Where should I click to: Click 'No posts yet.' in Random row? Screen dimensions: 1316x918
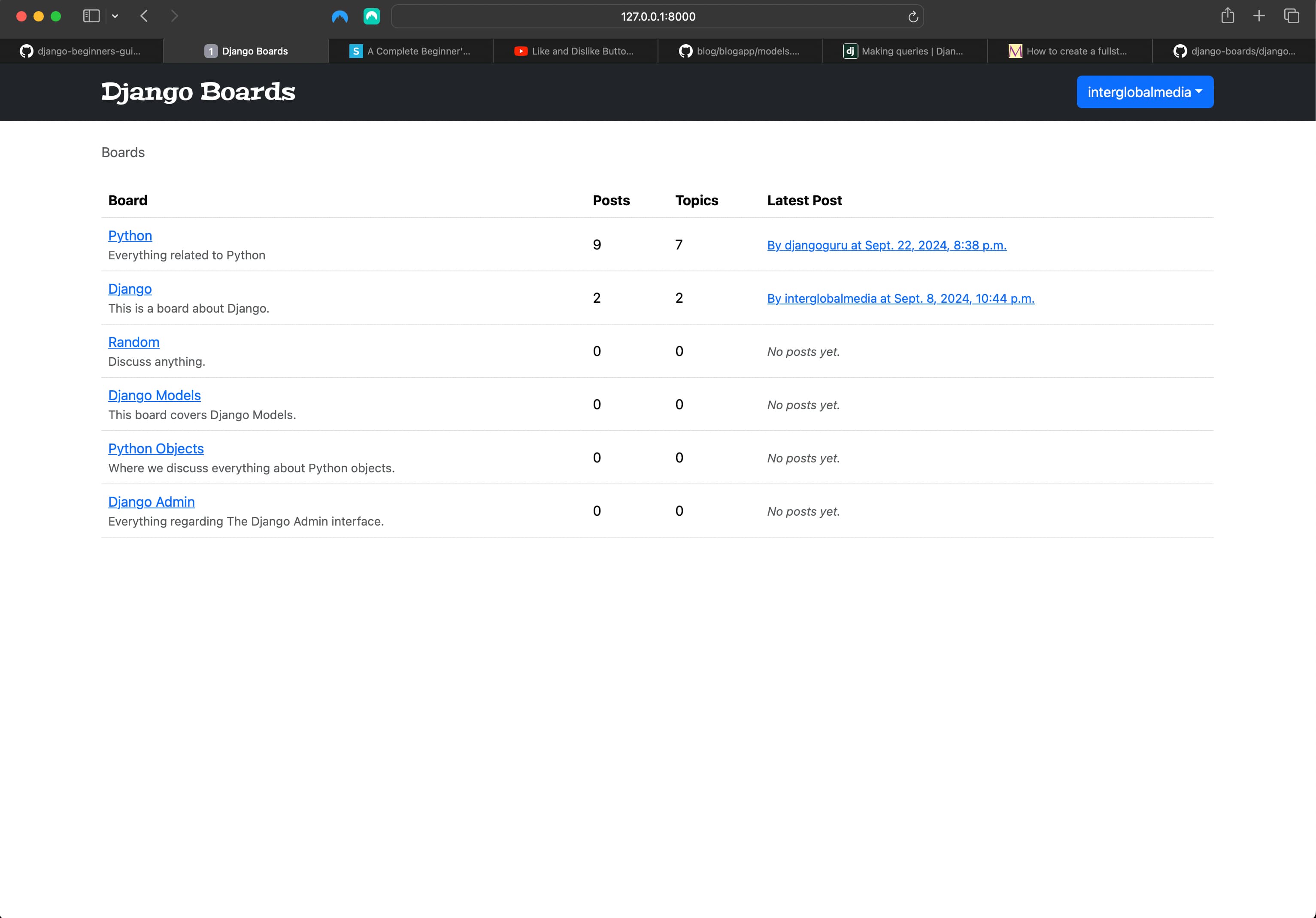[x=804, y=352]
